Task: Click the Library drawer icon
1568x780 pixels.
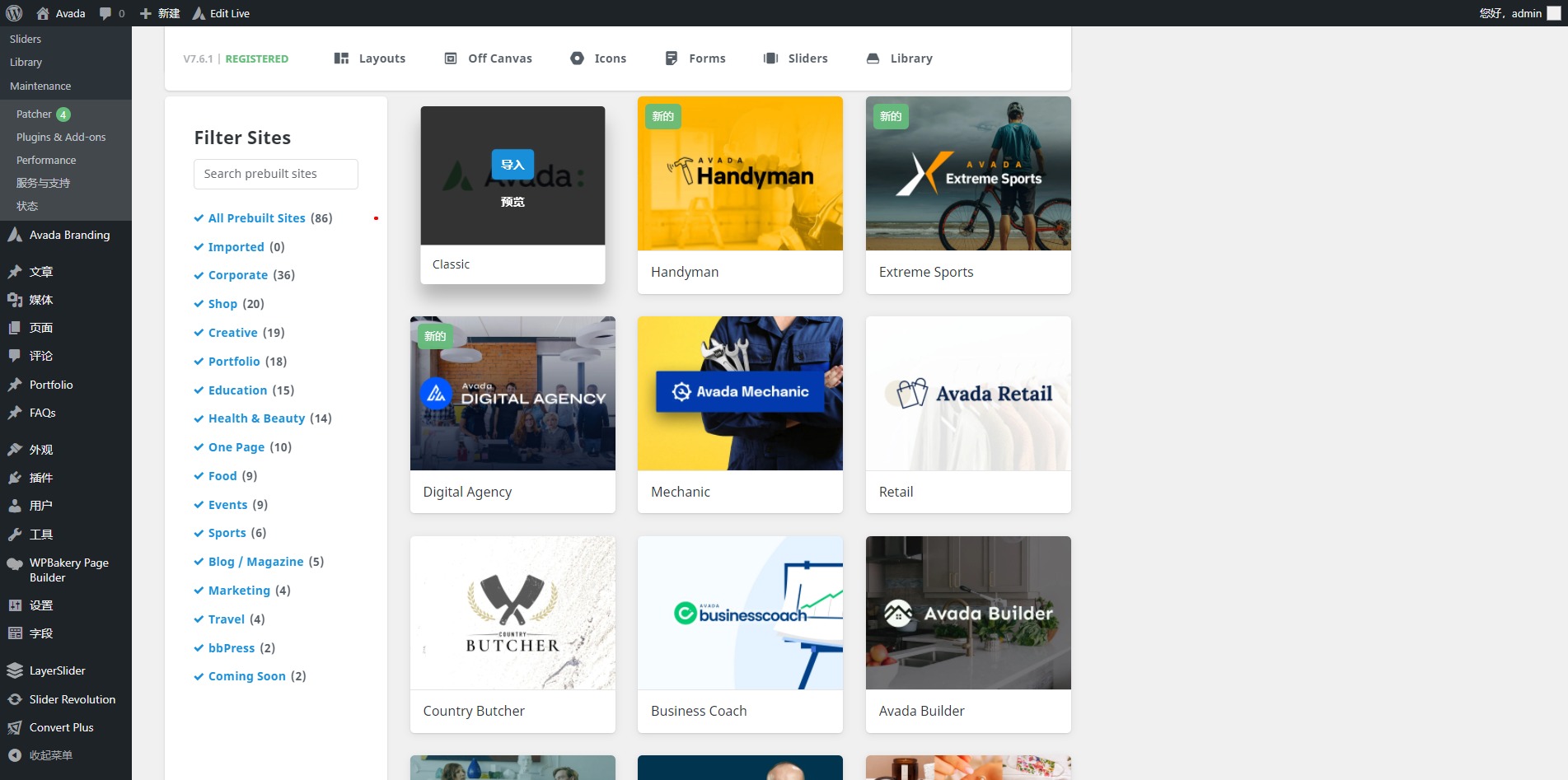Action: (x=873, y=58)
